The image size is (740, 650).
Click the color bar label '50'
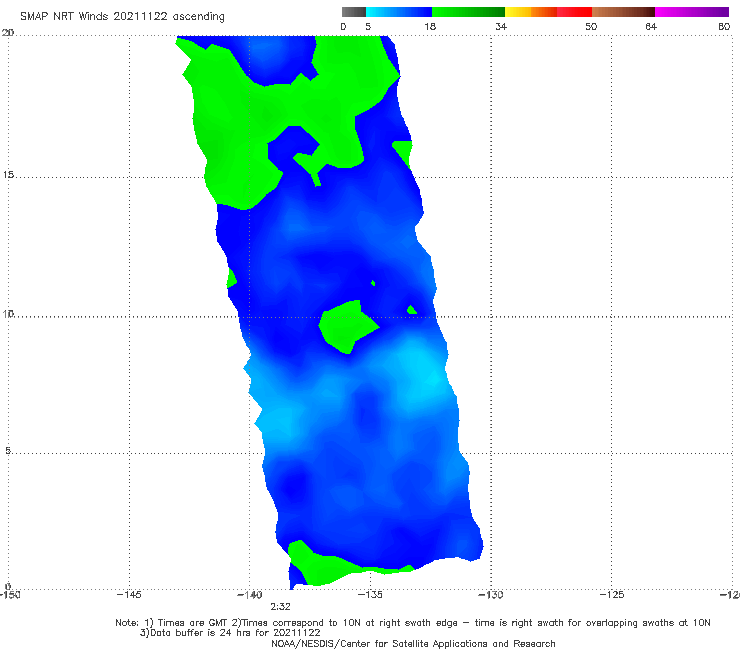[x=591, y=27]
